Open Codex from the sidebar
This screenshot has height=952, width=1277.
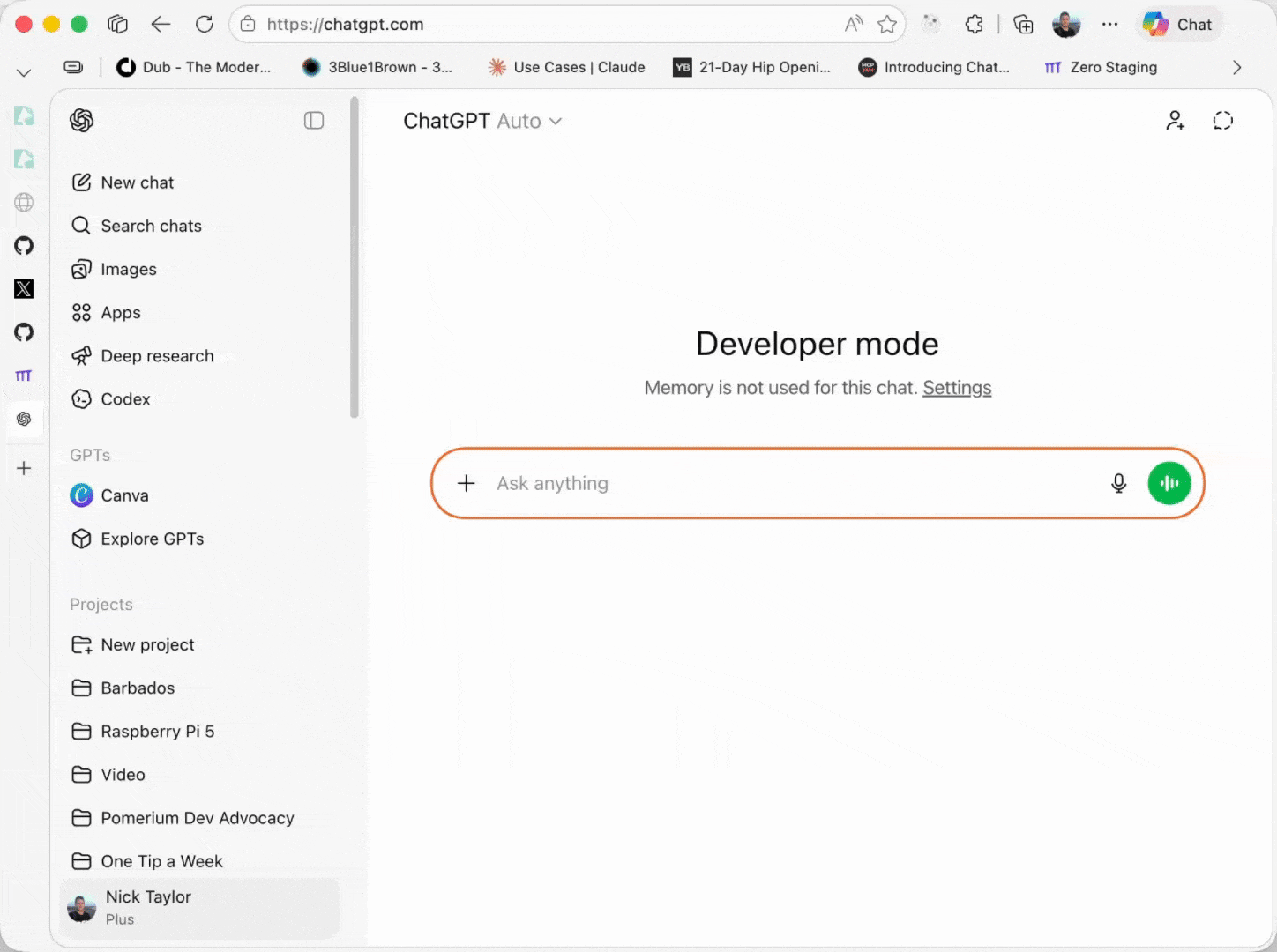pos(124,398)
